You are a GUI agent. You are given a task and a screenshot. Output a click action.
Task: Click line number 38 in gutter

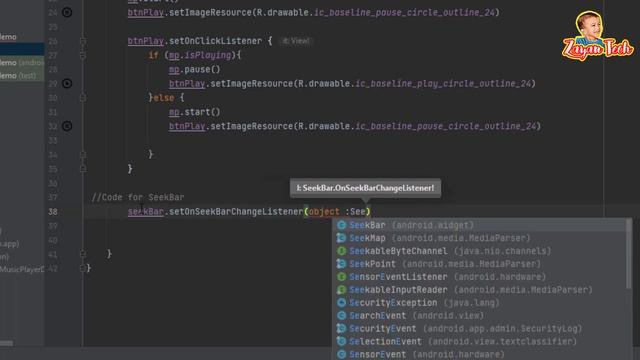tap(53, 212)
